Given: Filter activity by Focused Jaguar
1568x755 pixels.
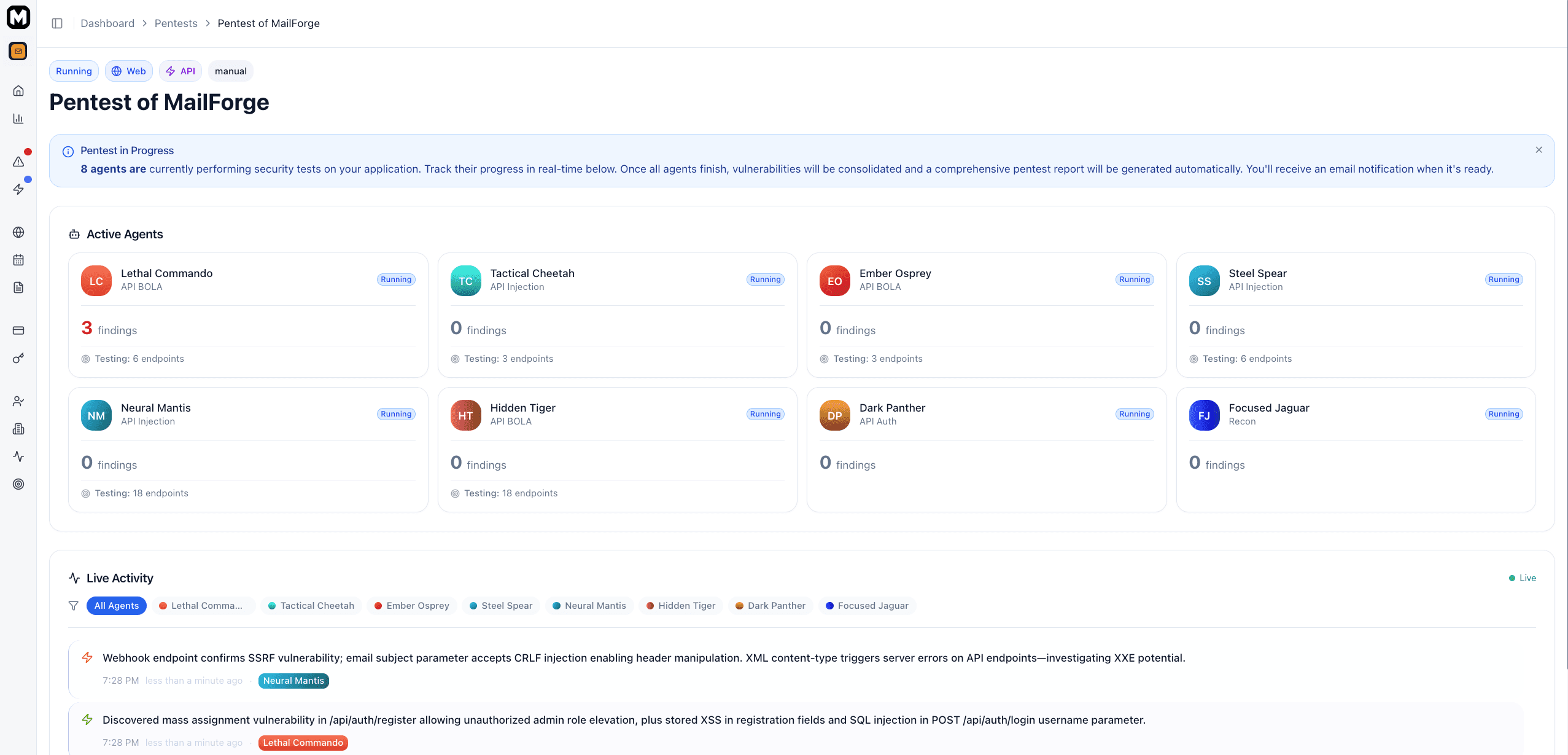Looking at the screenshot, I should pos(867,606).
